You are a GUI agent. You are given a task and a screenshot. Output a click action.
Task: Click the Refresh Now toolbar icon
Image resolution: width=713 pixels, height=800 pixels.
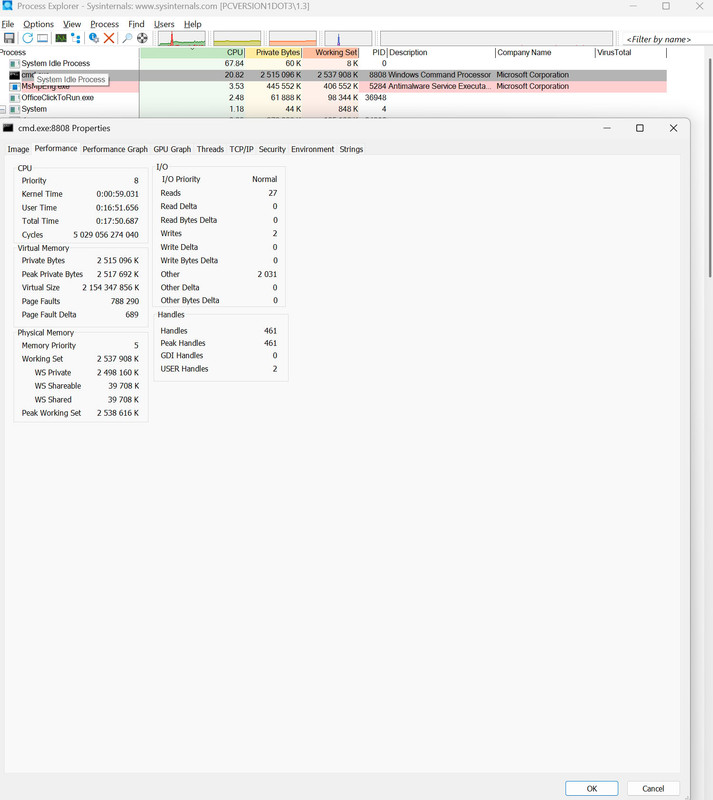pos(28,38)
